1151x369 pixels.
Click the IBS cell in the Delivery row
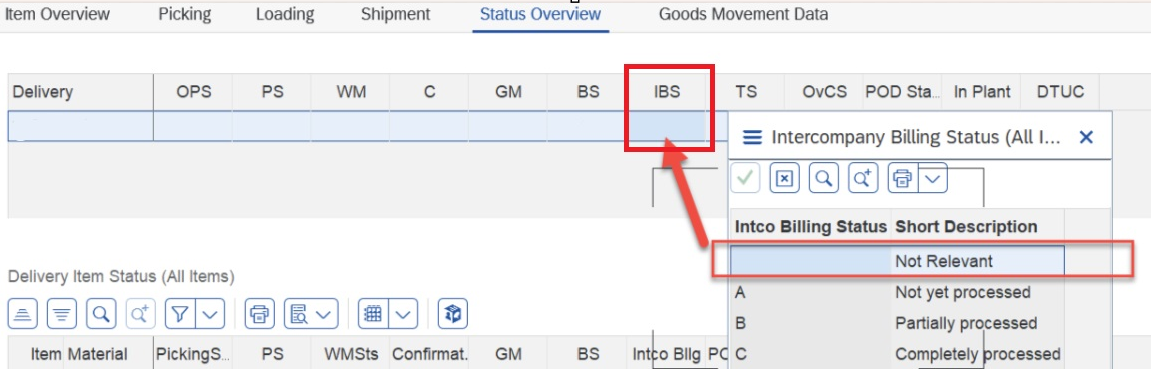[667, 125]
